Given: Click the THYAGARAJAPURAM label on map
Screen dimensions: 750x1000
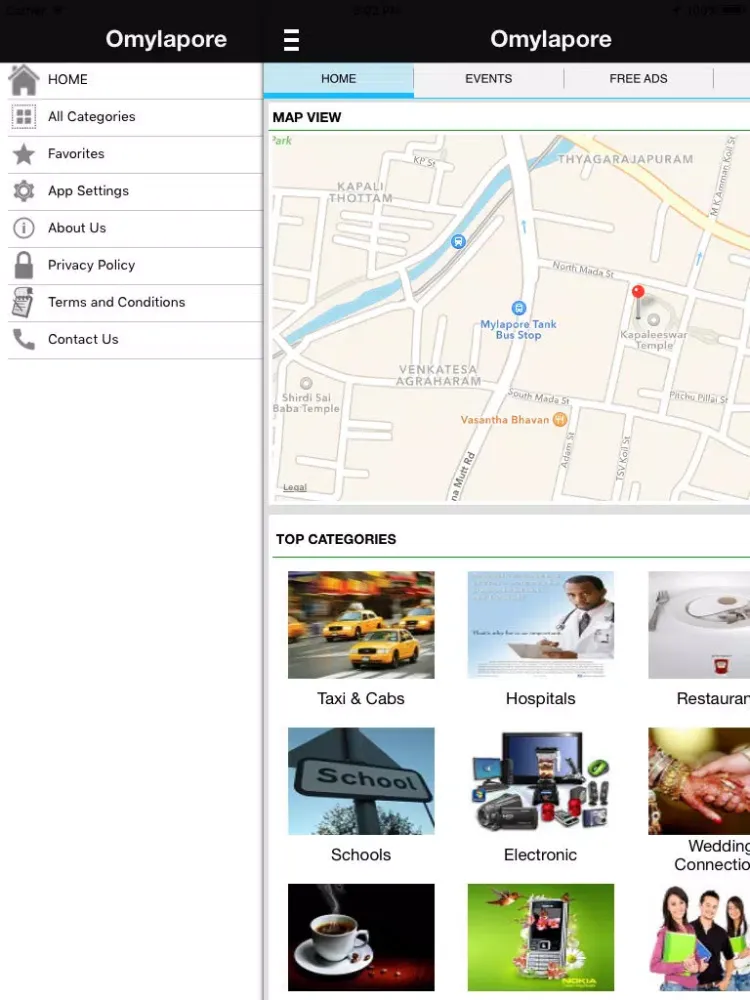Looking at the screenshot, I should [625, 159].
